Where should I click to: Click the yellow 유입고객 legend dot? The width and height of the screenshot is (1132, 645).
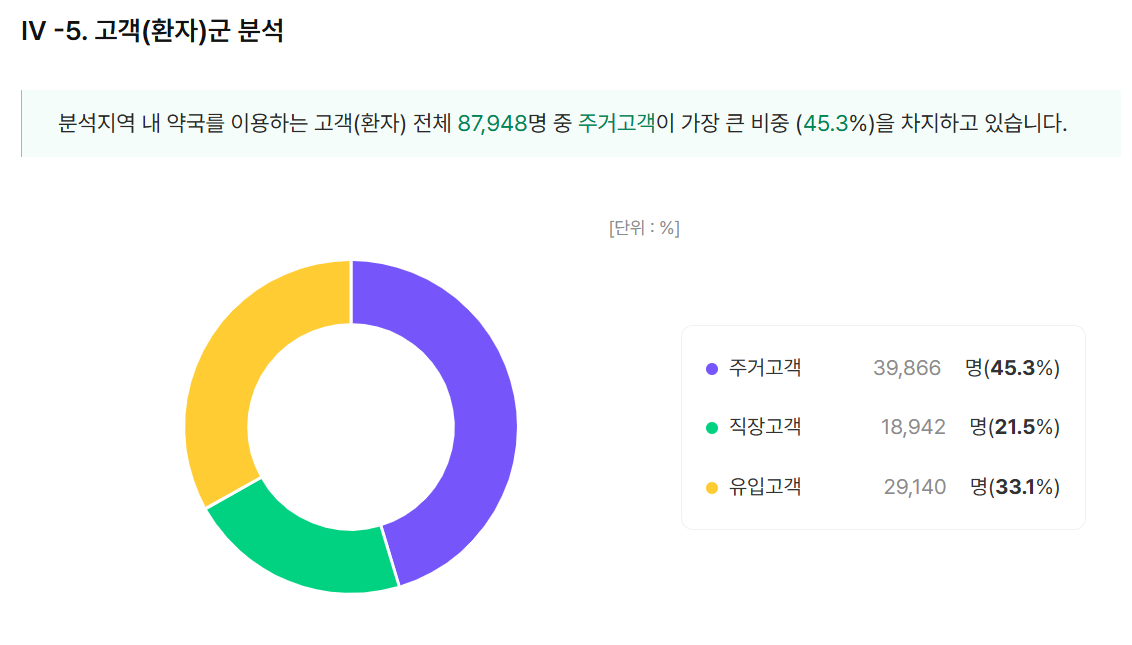pyautogui.click(x=712, y=488)
